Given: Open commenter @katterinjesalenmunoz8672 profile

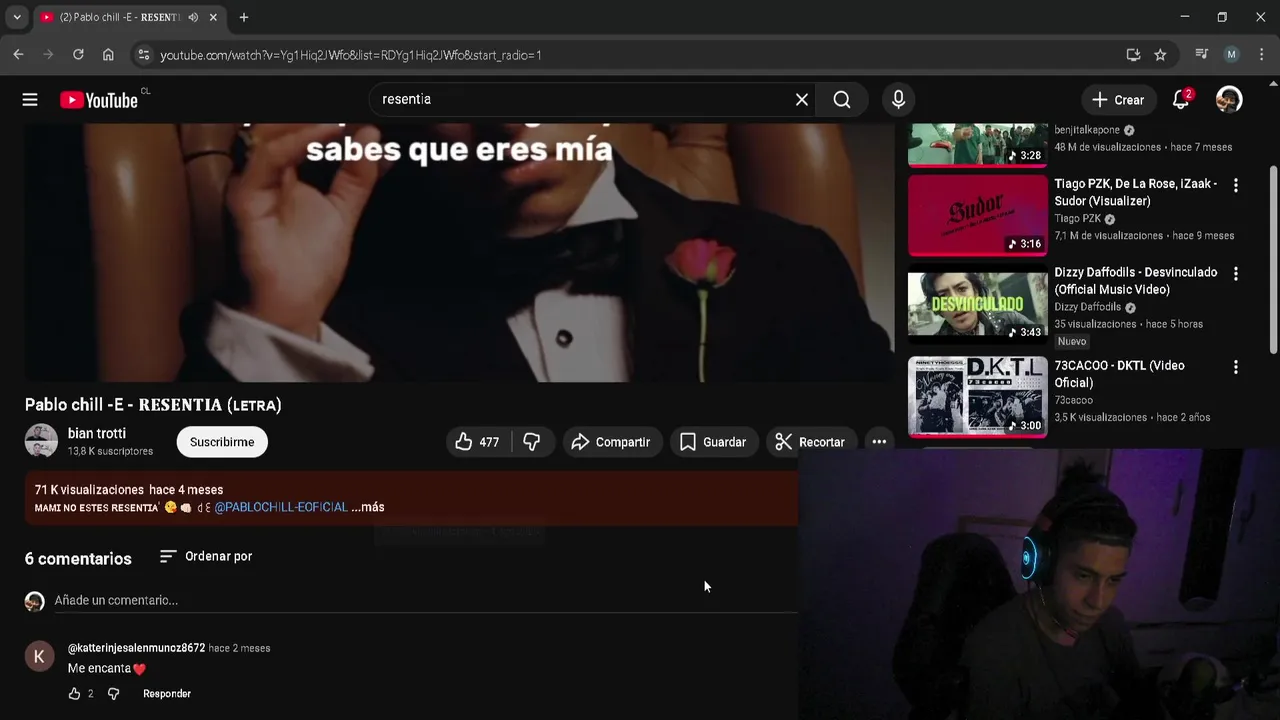Looking at the screenshot, I should click(136, 648).
